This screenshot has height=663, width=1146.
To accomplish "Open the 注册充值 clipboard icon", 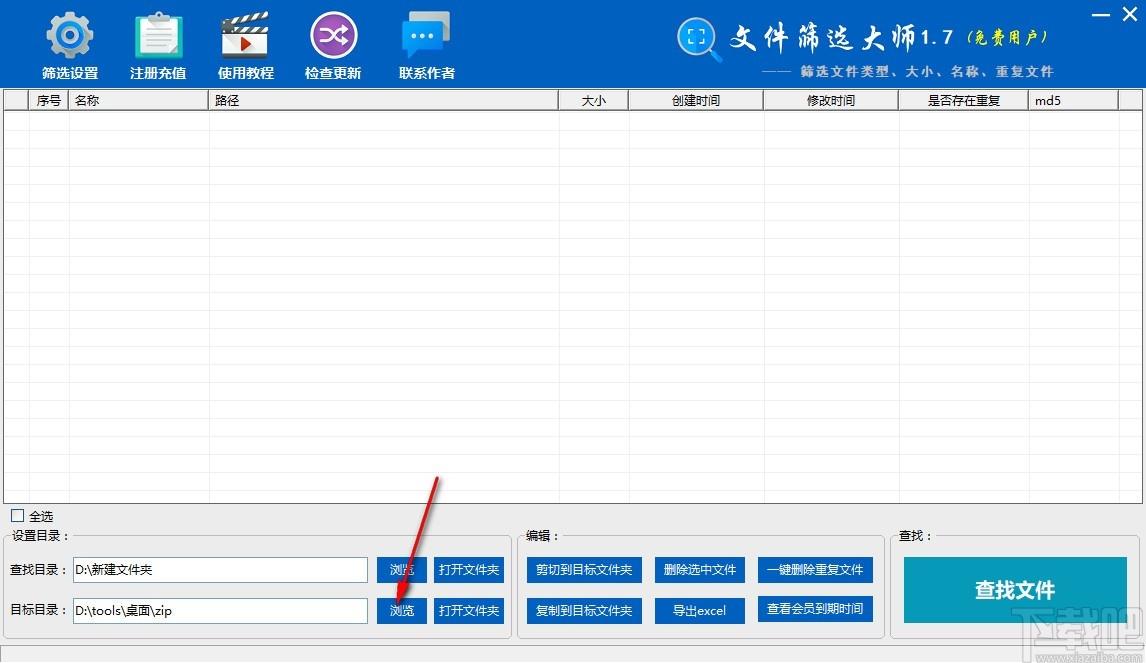I will (x=158, y=36).
